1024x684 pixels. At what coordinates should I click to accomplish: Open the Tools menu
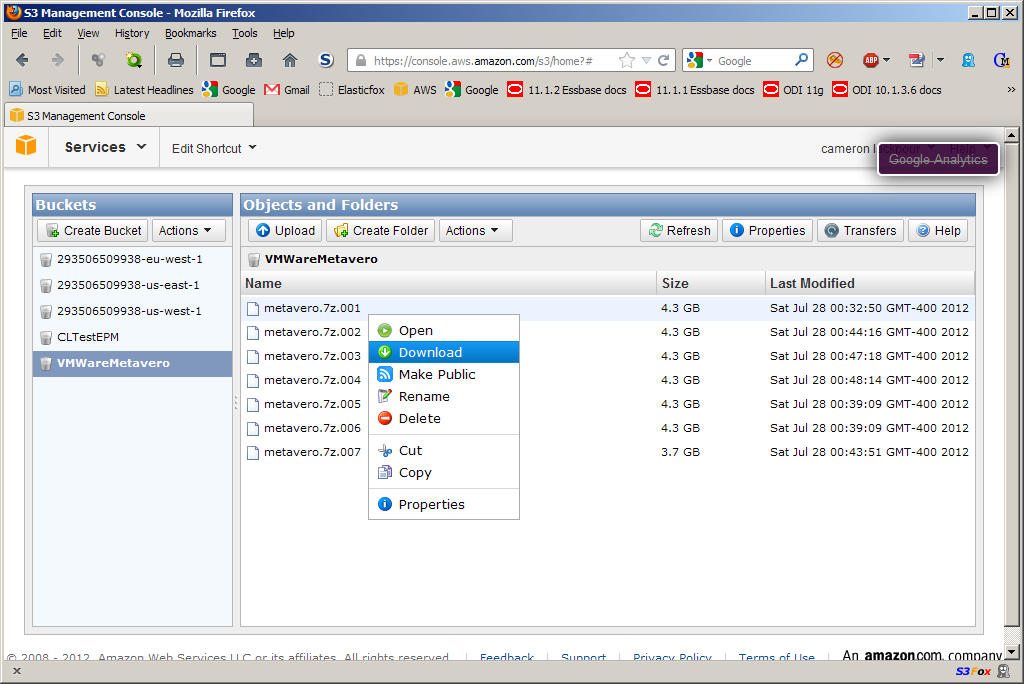[x=244, y=33]
